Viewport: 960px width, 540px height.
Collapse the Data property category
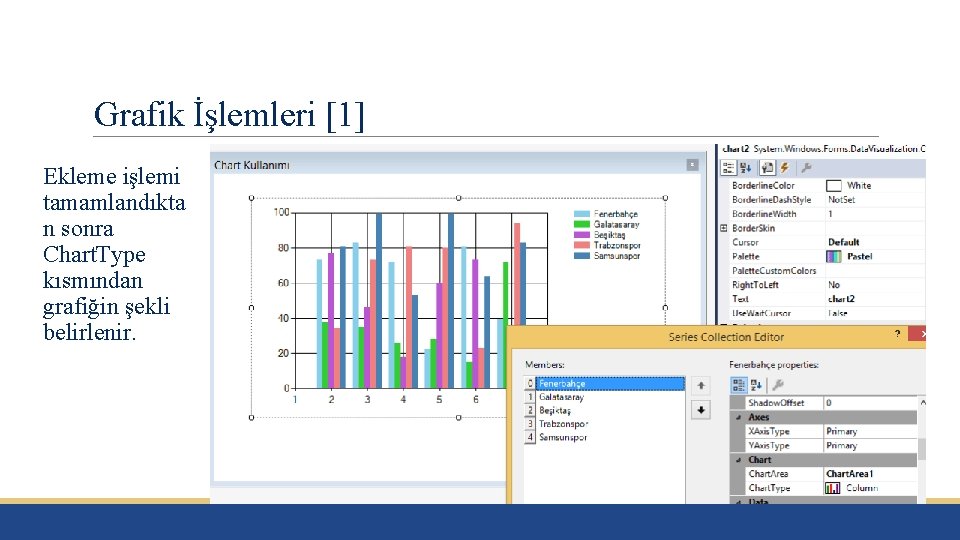click(738, 502)
